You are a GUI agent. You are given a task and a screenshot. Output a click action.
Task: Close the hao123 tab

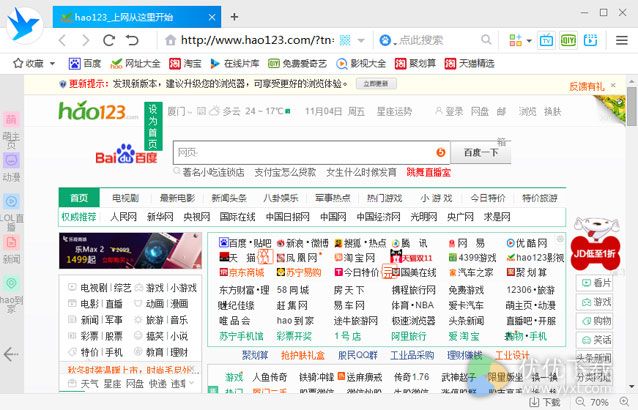pos(212,17)
